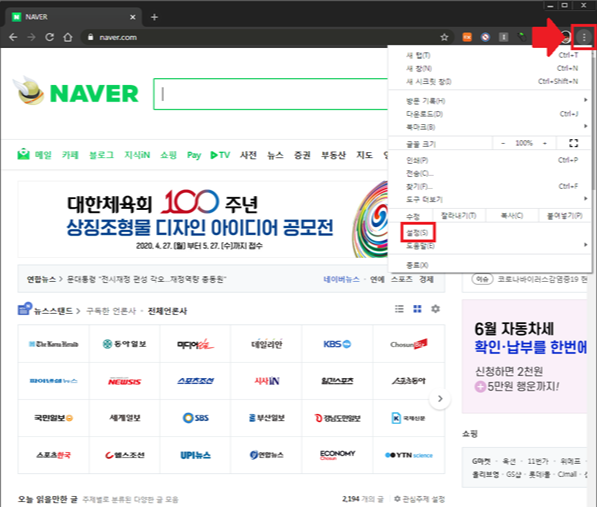597x507 pixels.
Task: Bookmark this page with the star icon
Action: pos(444,37)
